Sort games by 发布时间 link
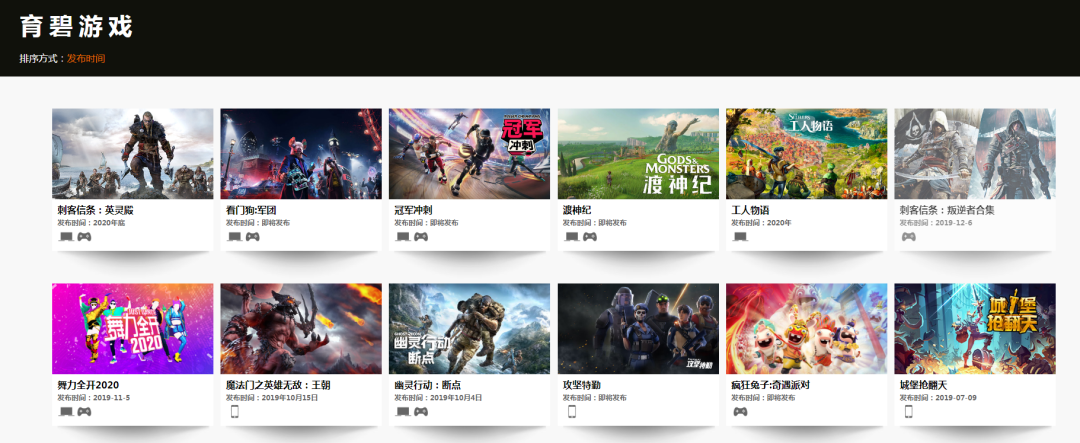The width and height of the screenshot is (1080, 443). [86, 59]
